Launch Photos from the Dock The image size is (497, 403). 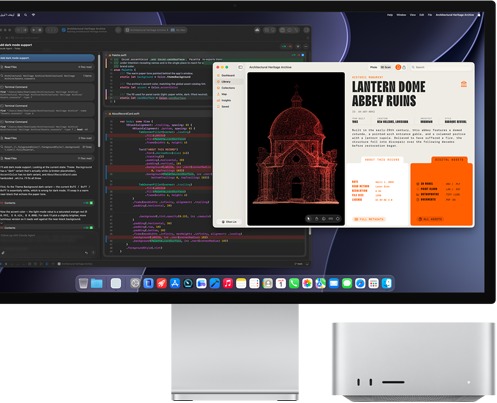pyautogui.click(x=307, y=284)
